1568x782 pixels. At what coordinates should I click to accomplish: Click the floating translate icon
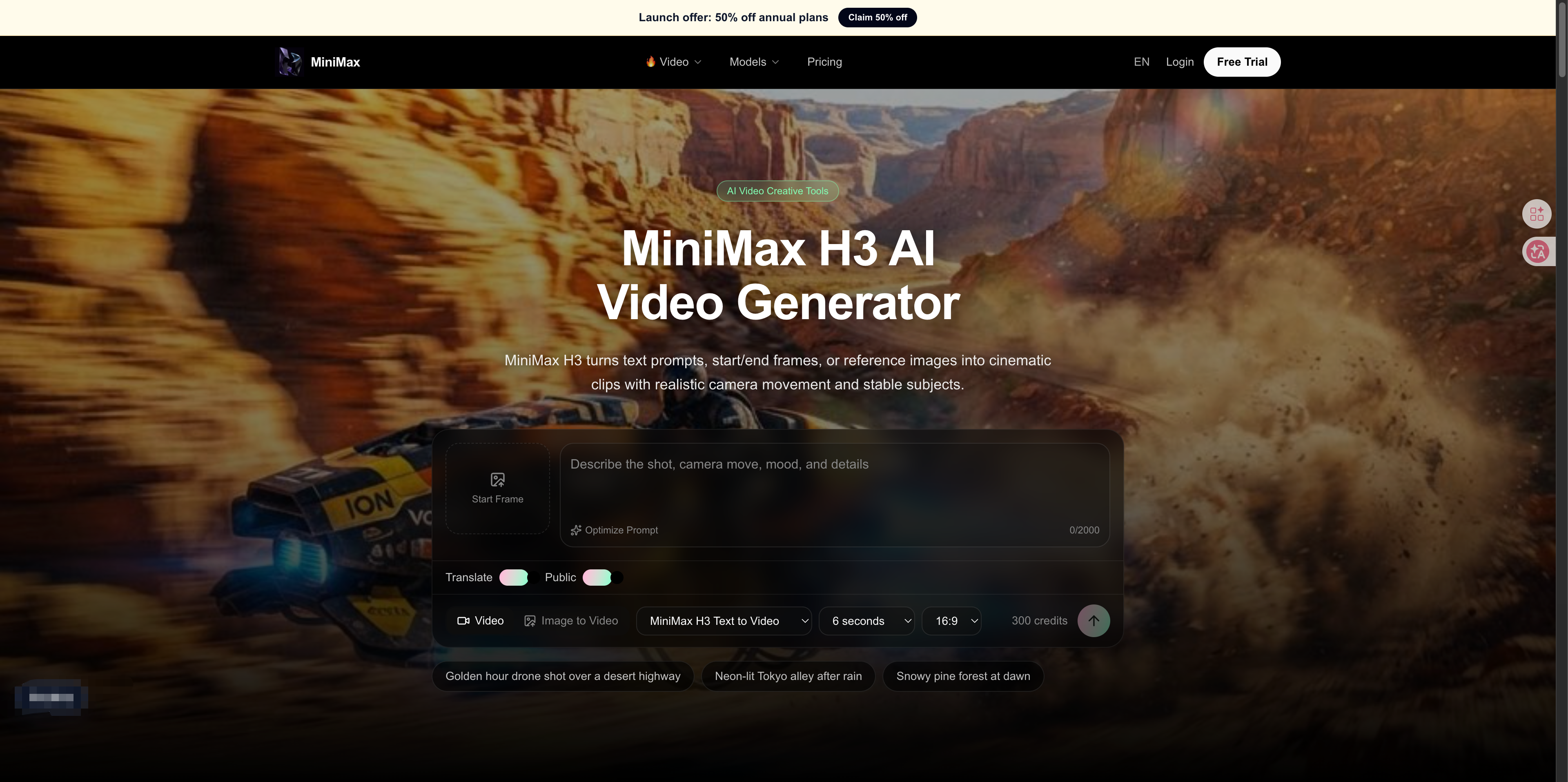click(x=1537, y=251)
